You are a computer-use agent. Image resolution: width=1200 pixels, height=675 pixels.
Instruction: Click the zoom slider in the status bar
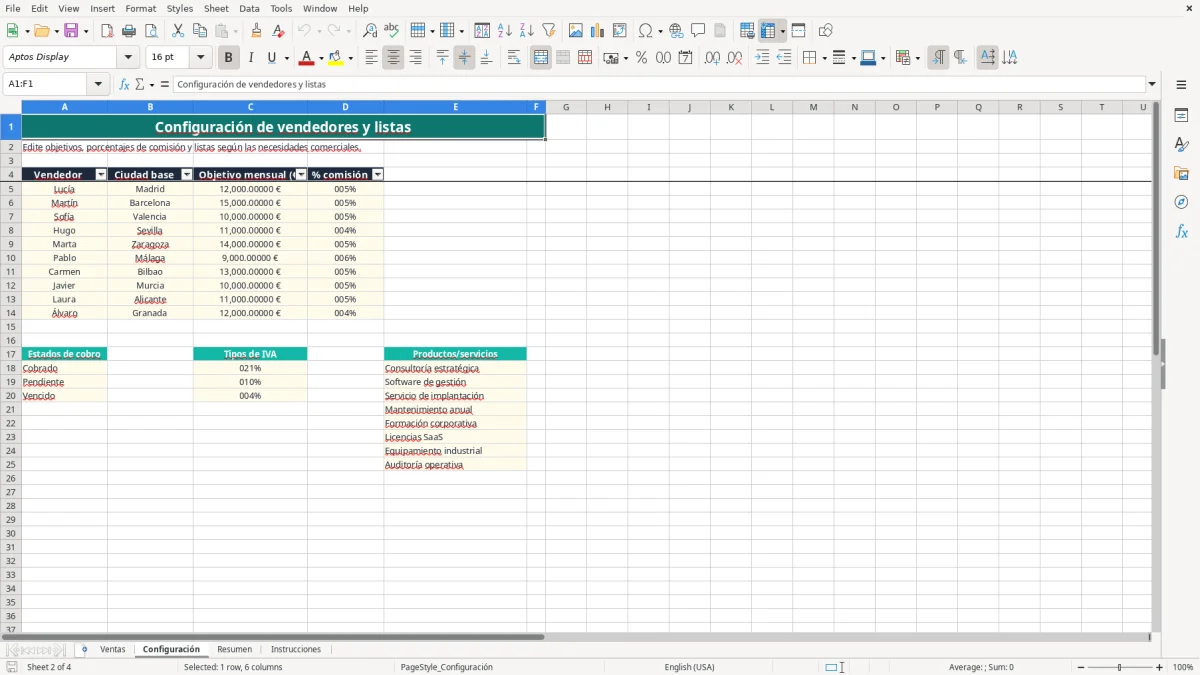tap(1120, 667)
